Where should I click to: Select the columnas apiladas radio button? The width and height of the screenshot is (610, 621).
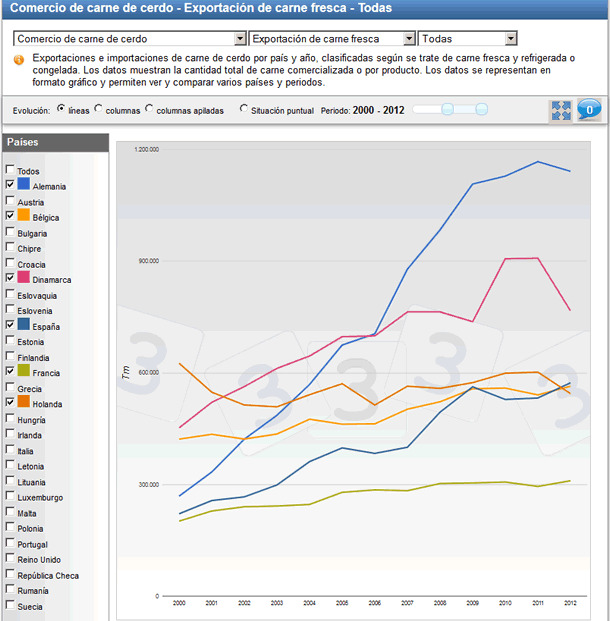tap(149, 108)
